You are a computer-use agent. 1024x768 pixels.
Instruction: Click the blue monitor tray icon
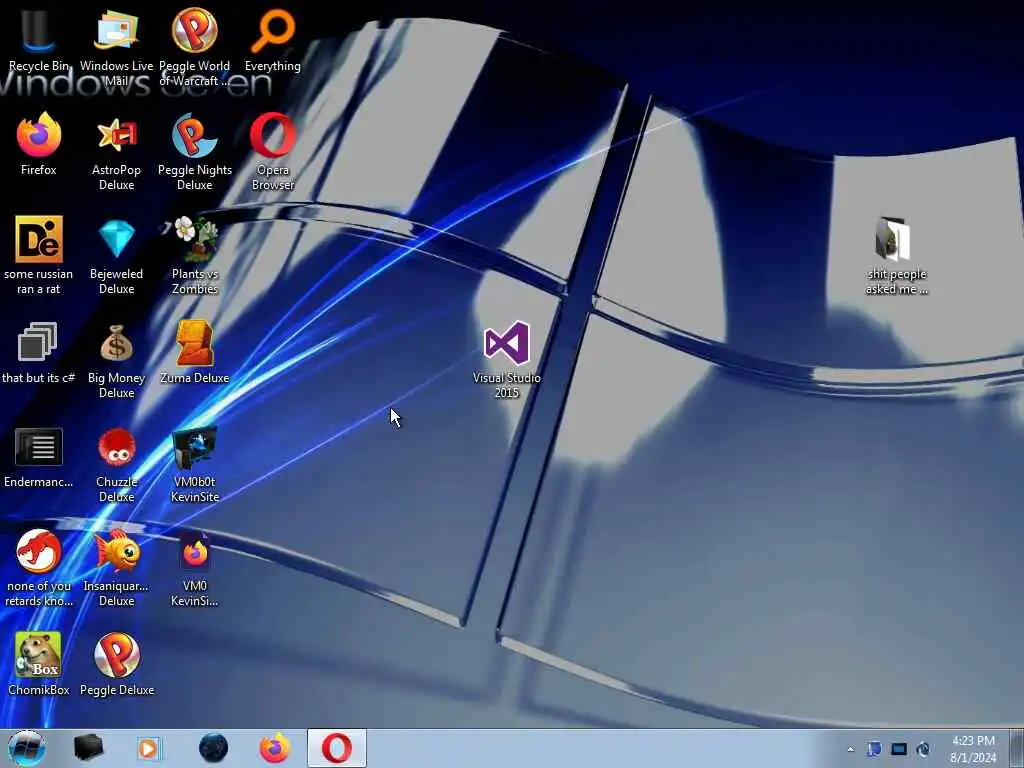point(899,749)
